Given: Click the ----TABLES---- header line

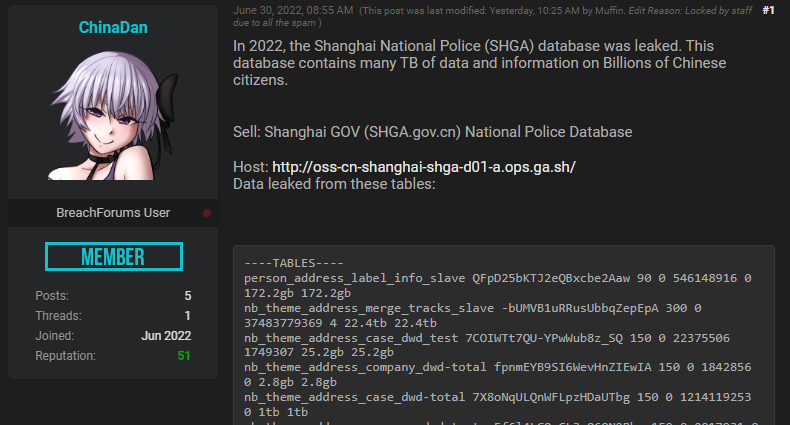Looking at the screenshot, I should click(x=294, y=263).
